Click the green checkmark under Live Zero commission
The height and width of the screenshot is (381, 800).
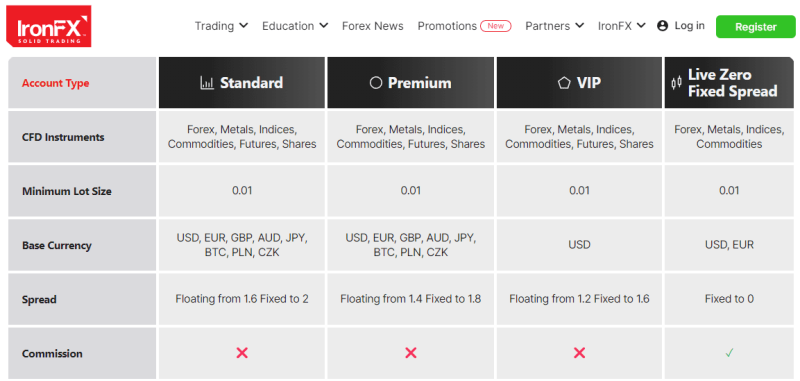click(729, 352)
